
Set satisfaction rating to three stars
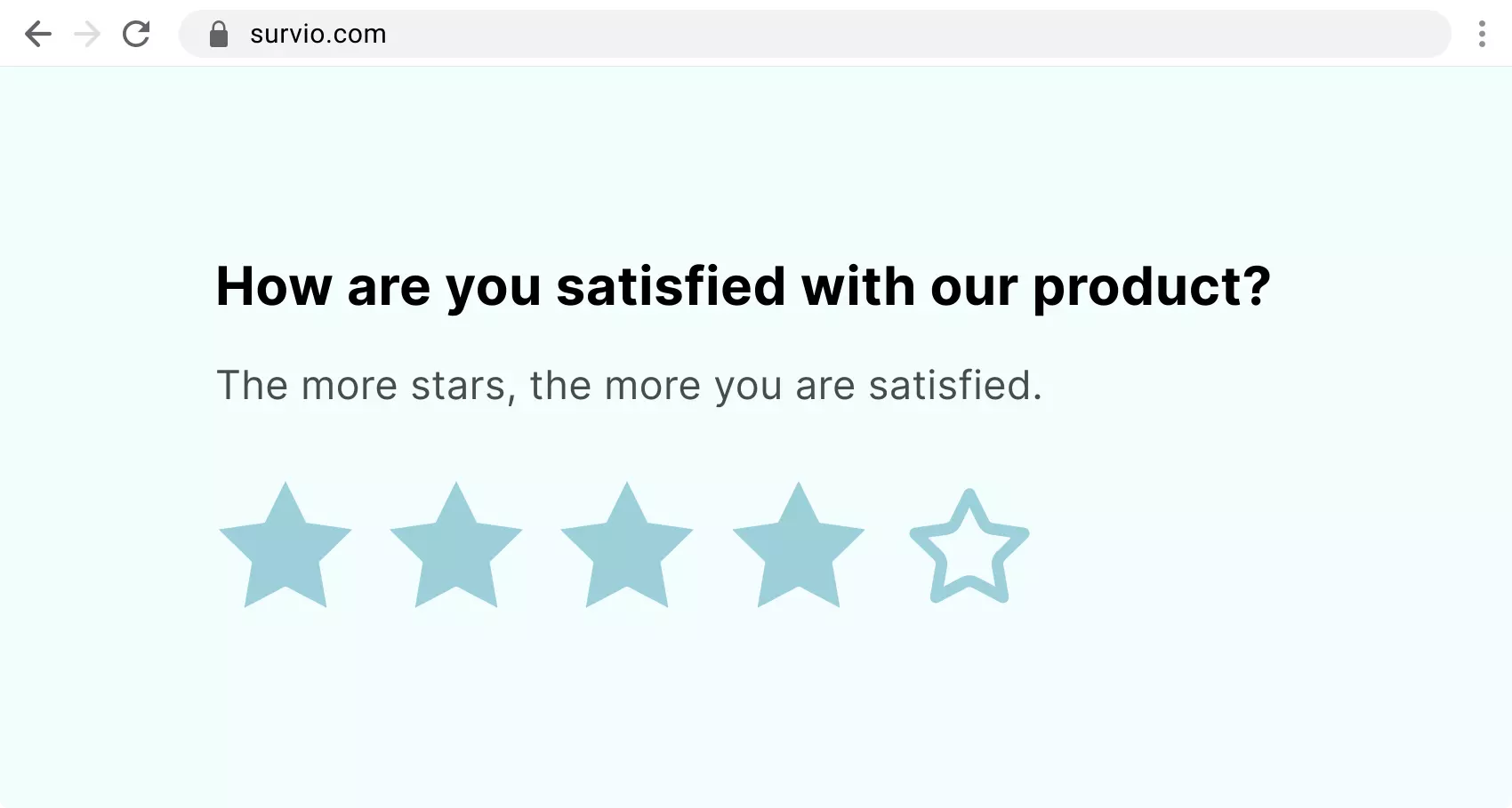coord(628,544)
